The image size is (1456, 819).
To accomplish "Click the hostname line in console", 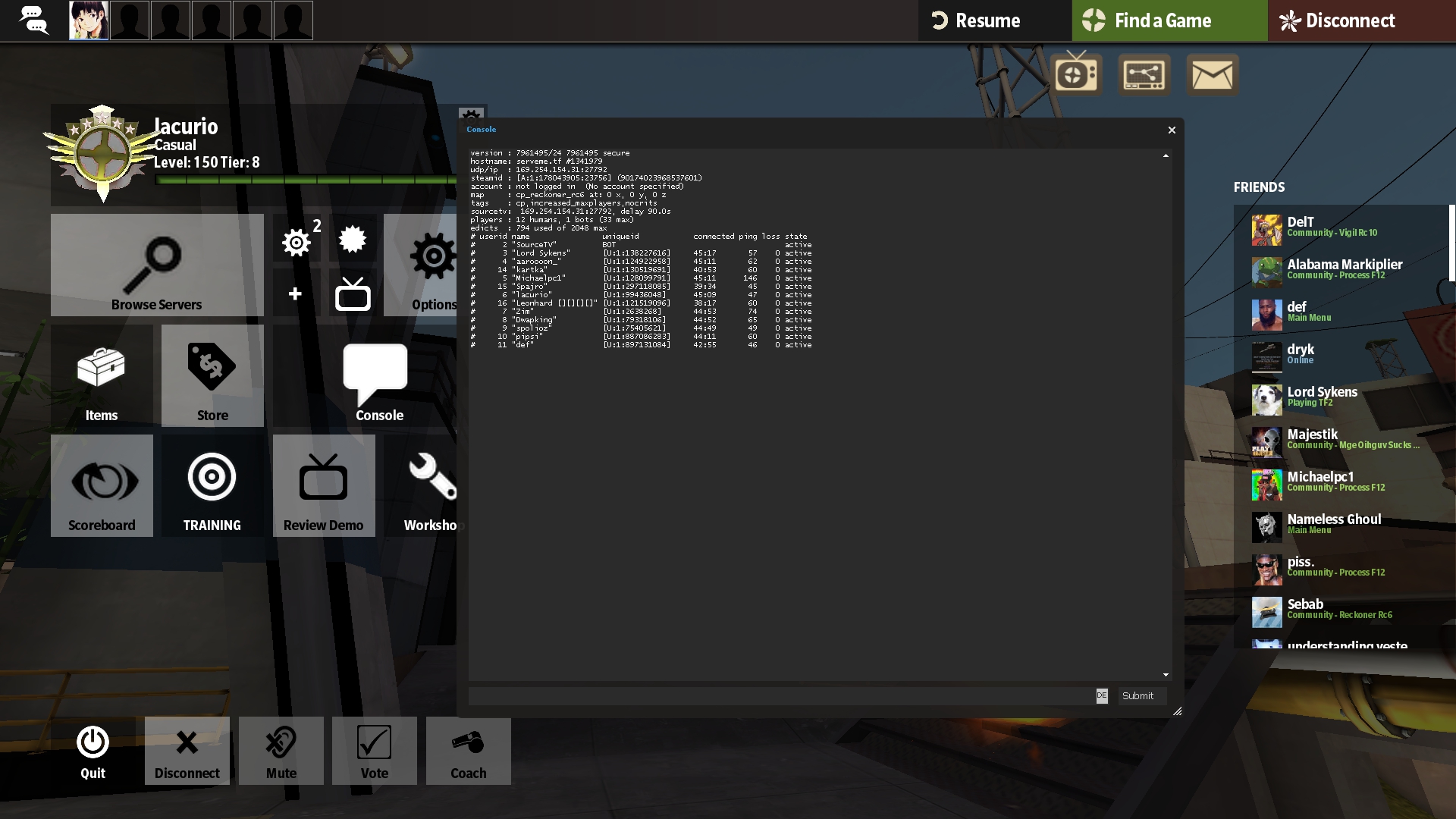I will [x=536, y=162].
